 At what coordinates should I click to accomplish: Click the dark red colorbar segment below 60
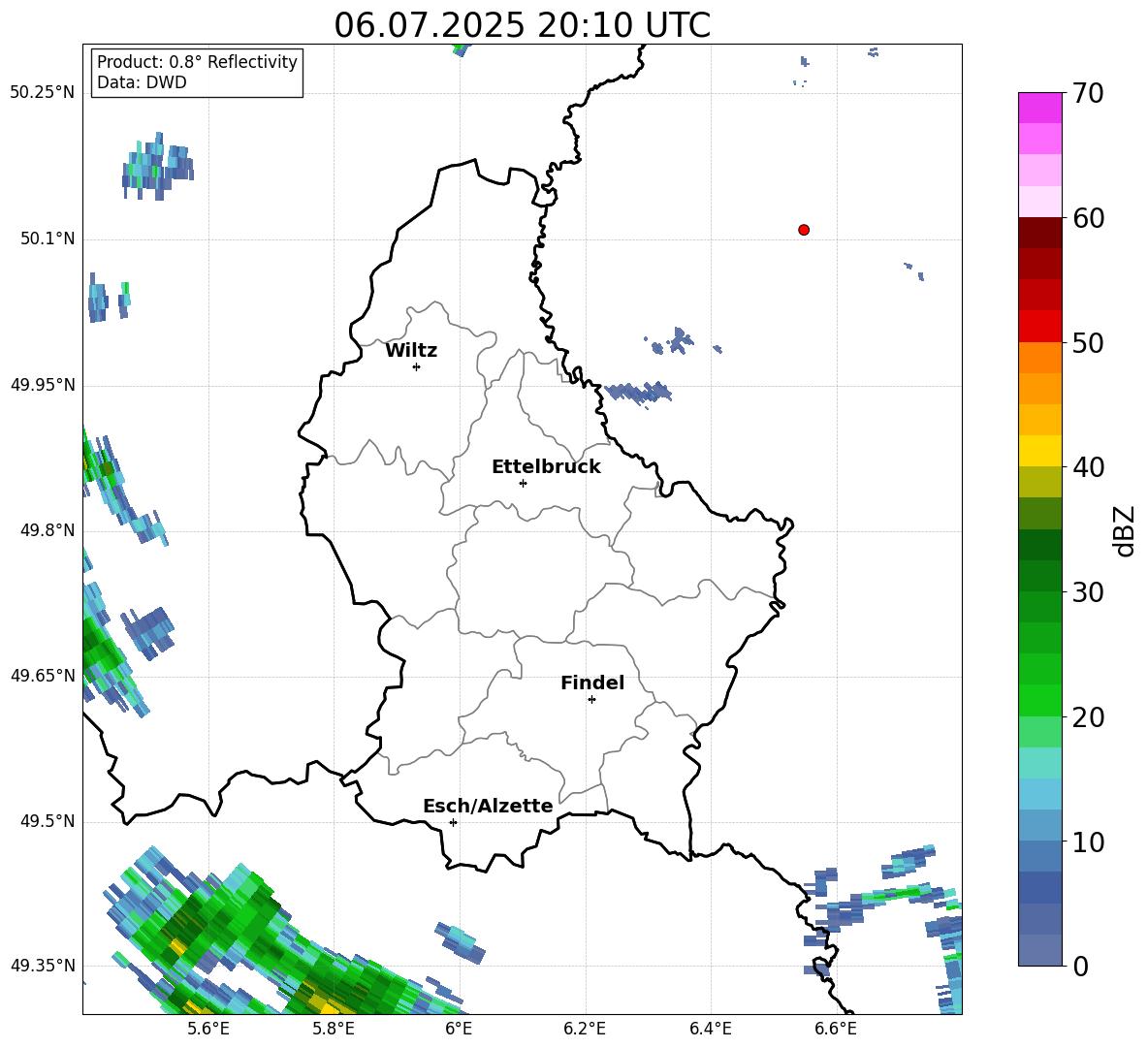1039,233
